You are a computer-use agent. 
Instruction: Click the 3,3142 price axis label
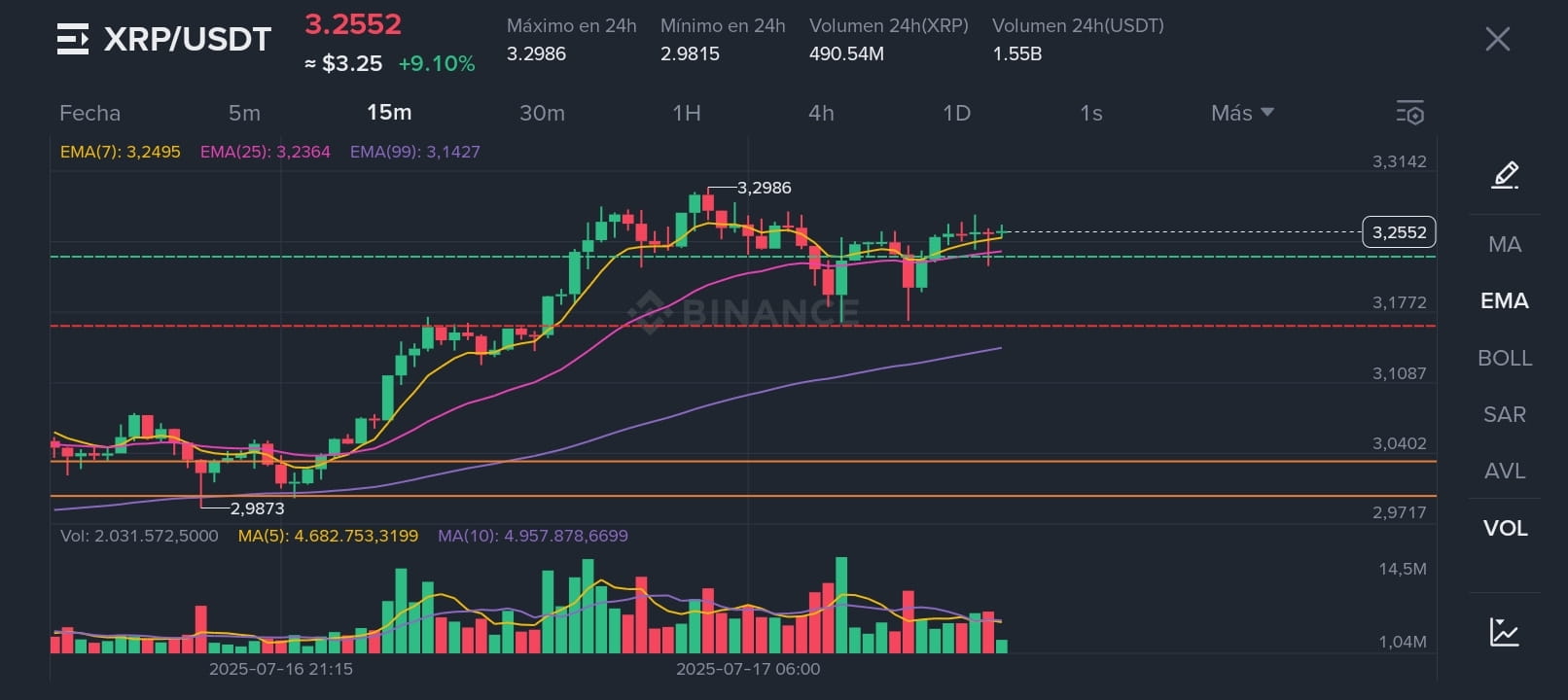[1399, 161]
